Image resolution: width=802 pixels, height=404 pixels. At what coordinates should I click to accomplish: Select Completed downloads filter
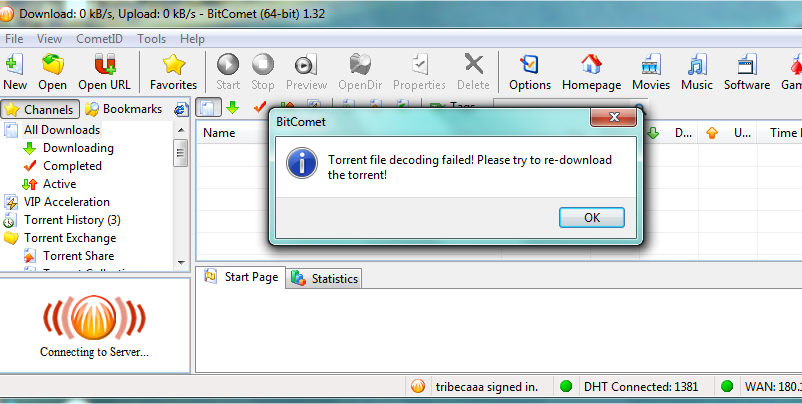(x=72, y=166)
